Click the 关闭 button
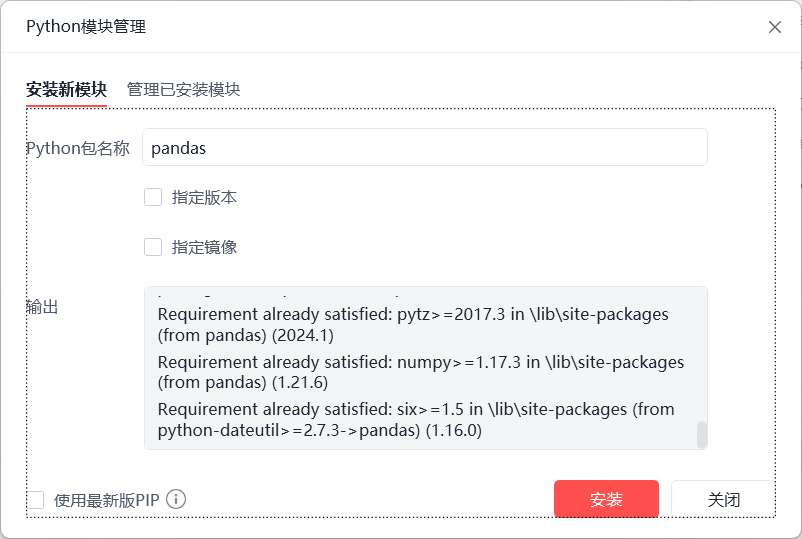 tap(723, 500)
